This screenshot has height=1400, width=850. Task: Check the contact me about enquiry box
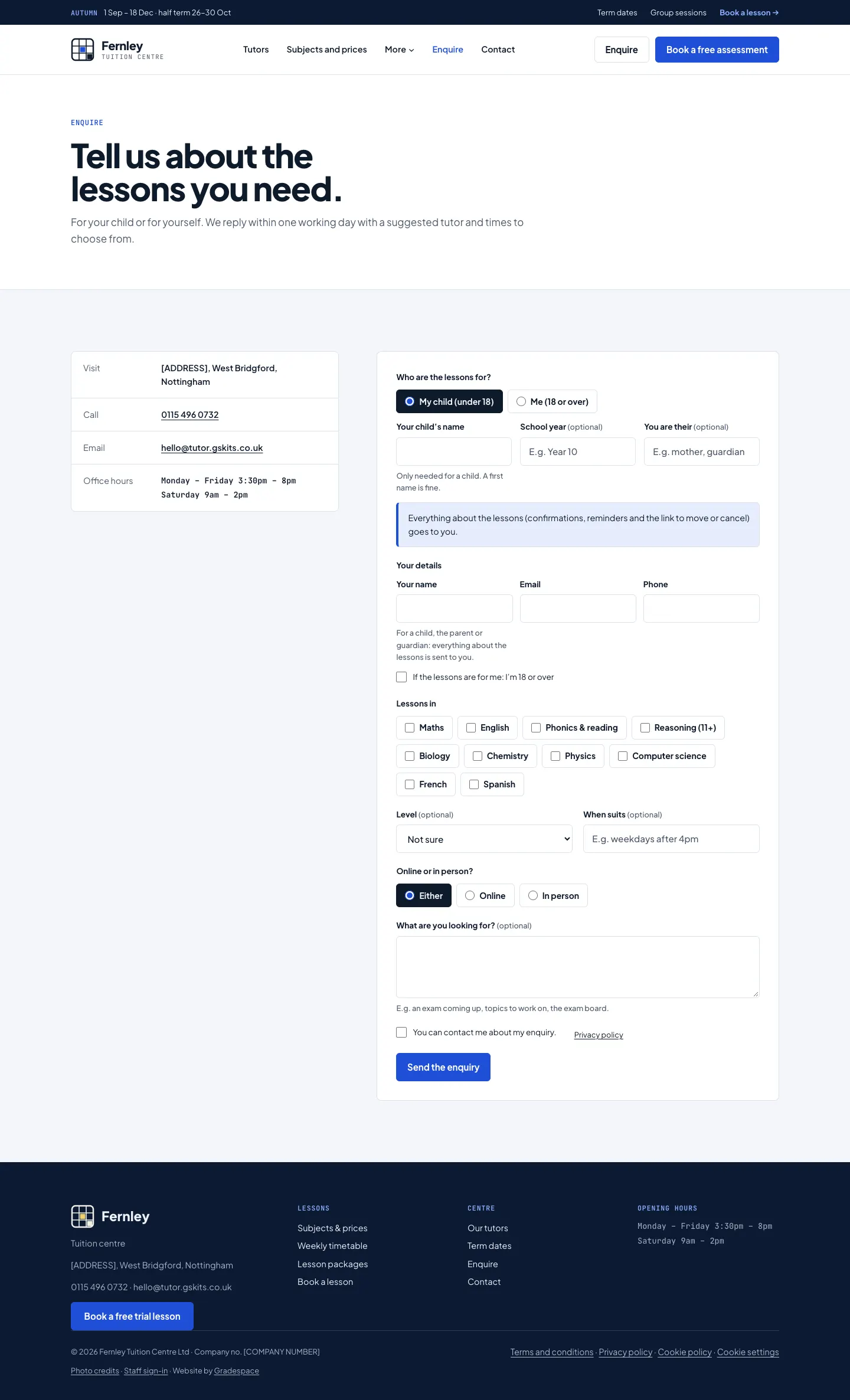401,1032
